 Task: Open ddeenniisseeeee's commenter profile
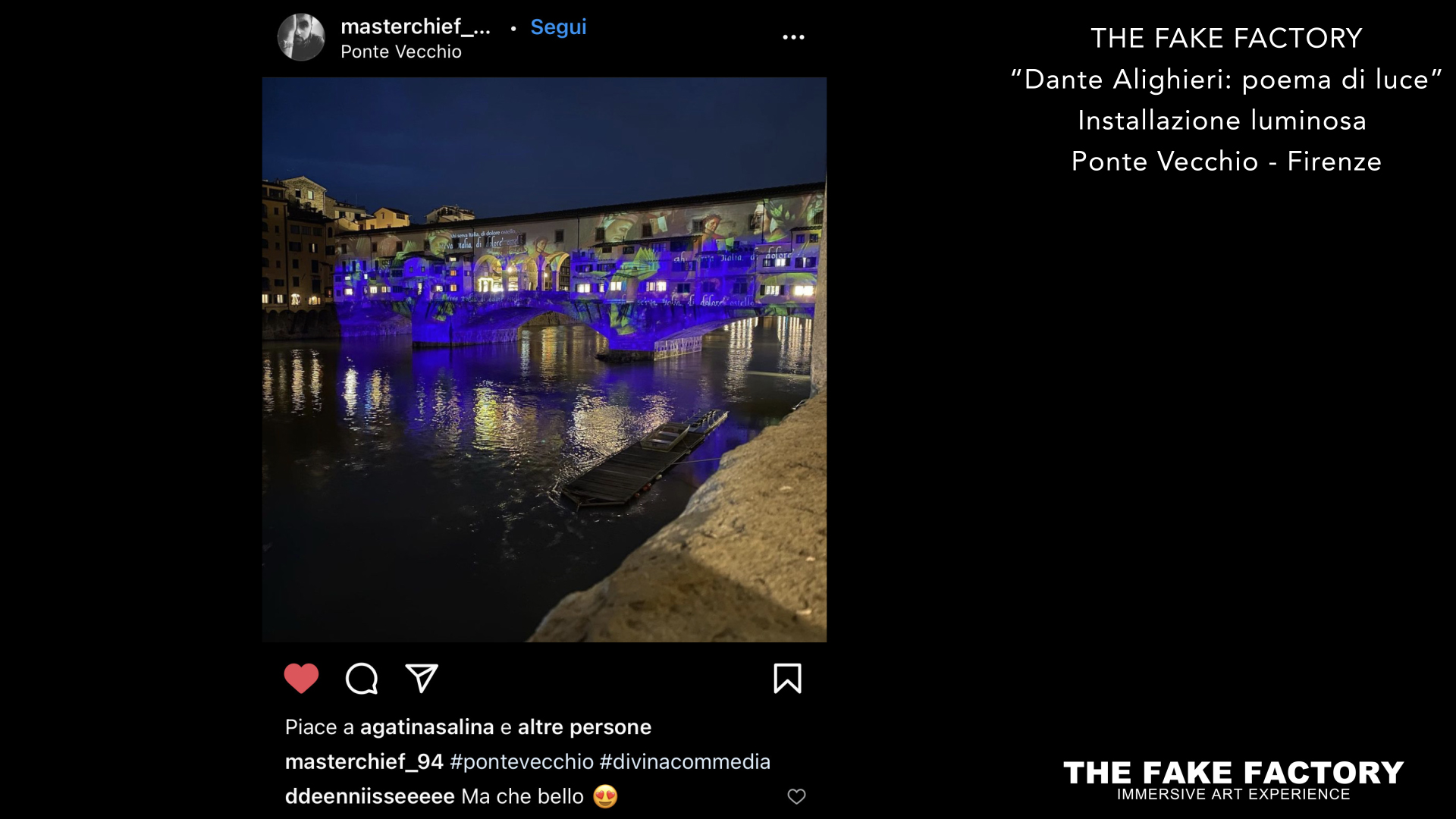click(x=370, y=796)
